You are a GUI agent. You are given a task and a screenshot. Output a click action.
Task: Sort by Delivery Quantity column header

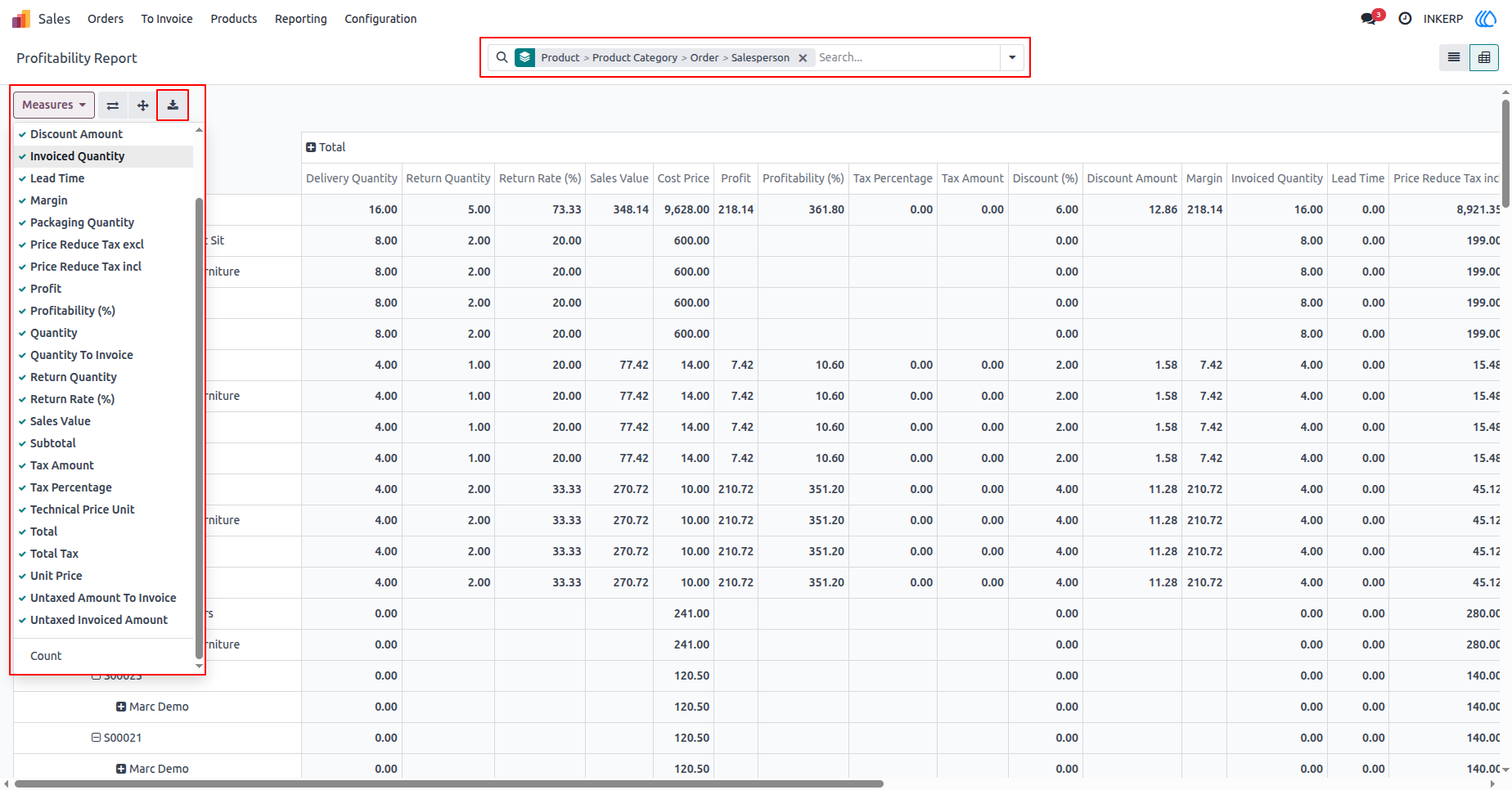(x=352, y=178)
